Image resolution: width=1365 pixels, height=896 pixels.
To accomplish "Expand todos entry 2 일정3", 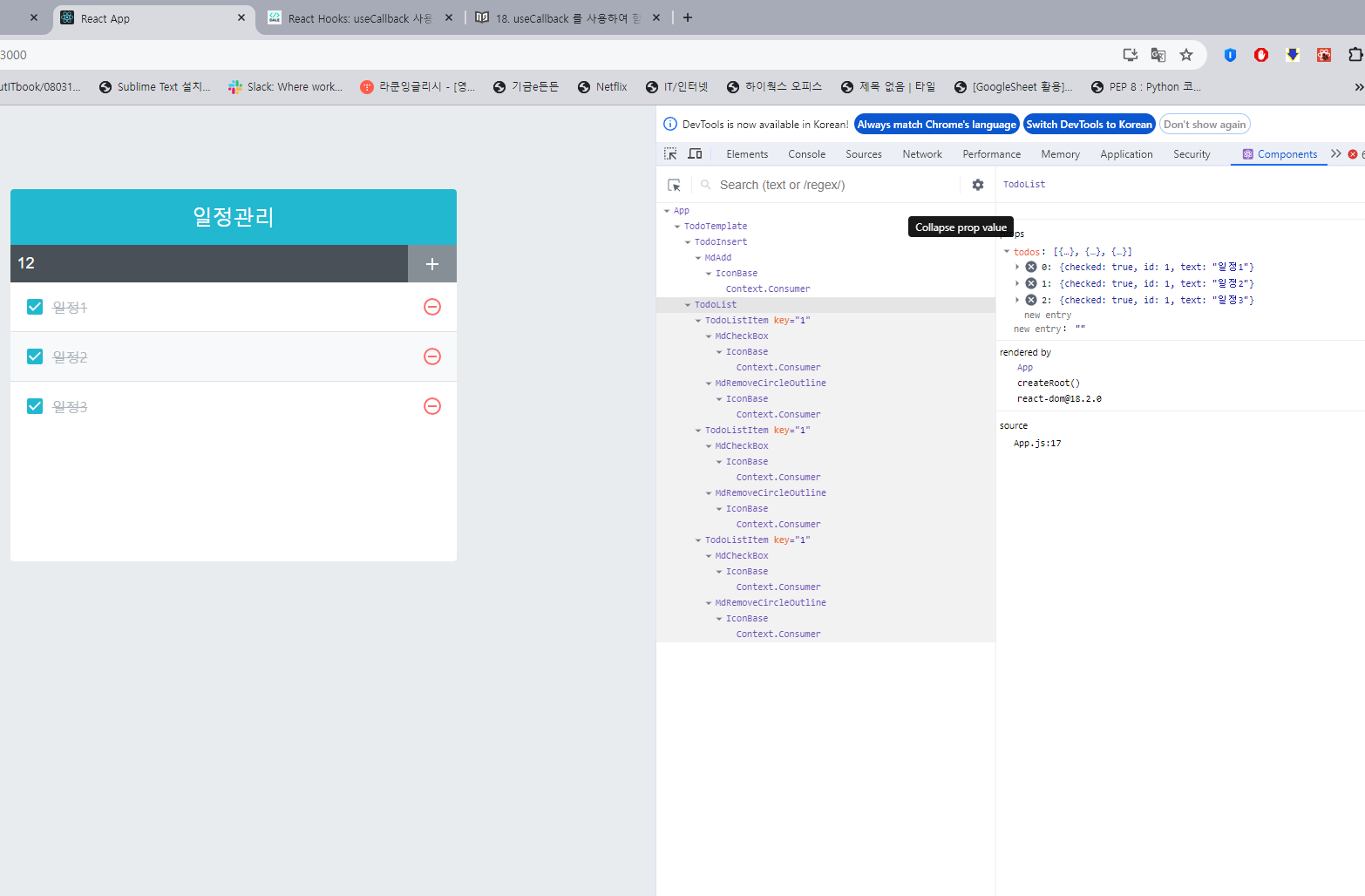I will [x=1017, y=300].
